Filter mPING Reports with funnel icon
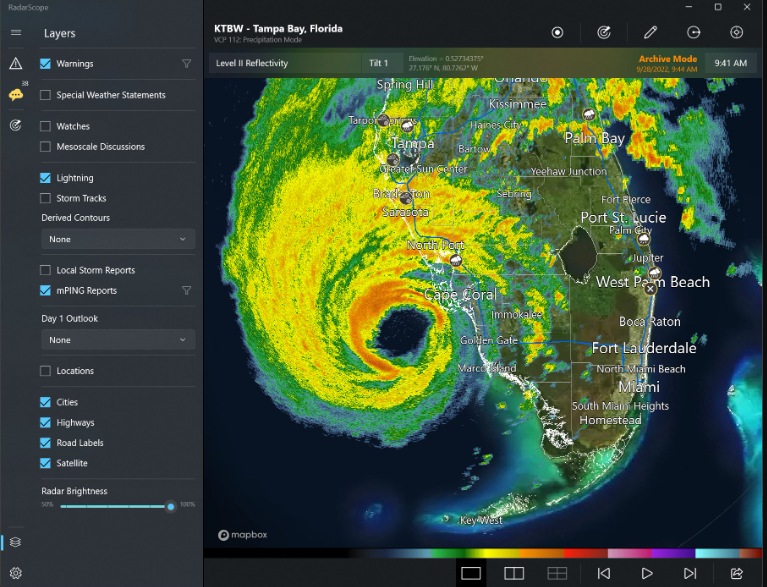This screenshot has height=587, width=767. (x=186, y=291)
